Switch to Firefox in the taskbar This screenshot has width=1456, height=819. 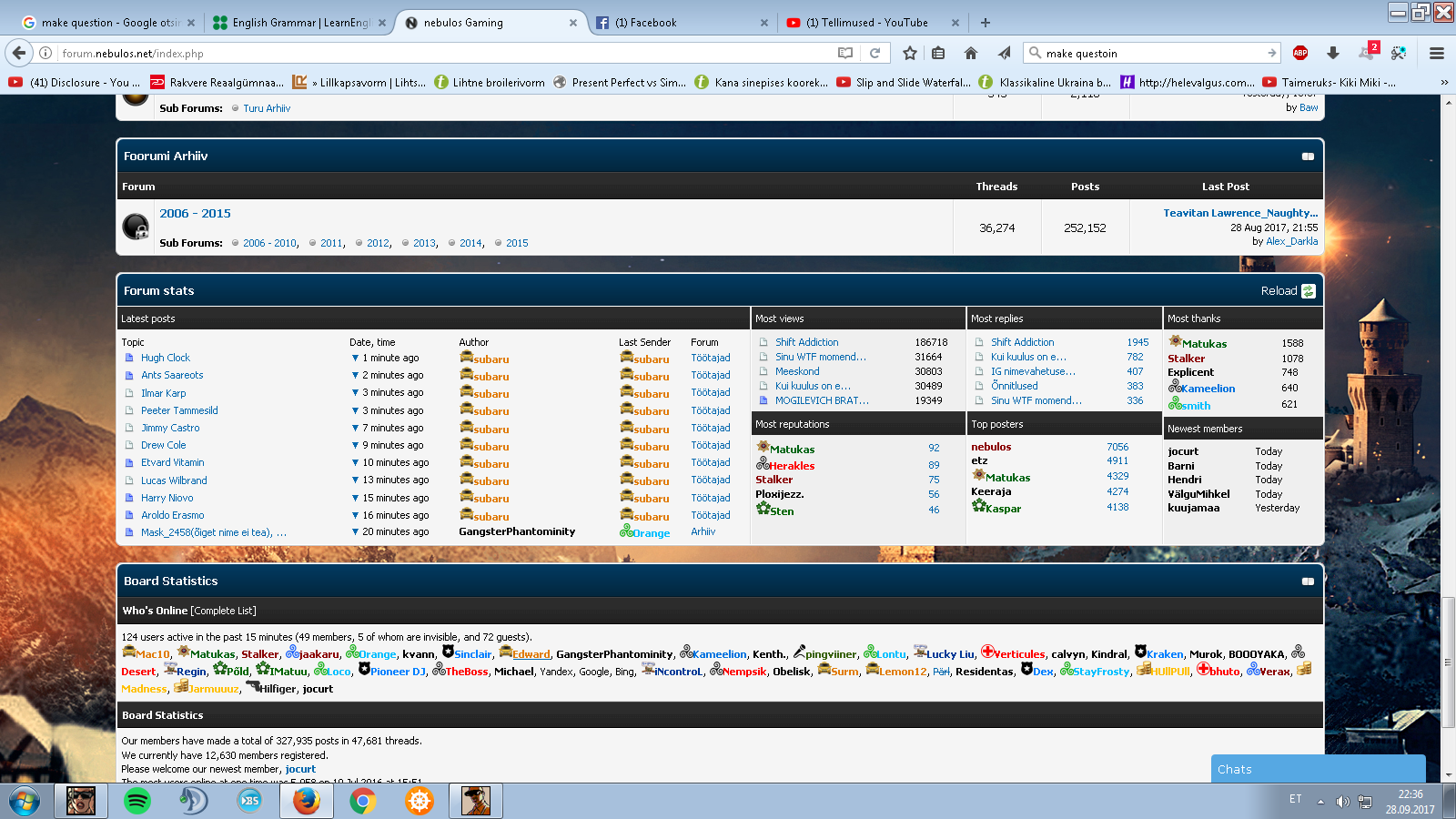(307, 801)
